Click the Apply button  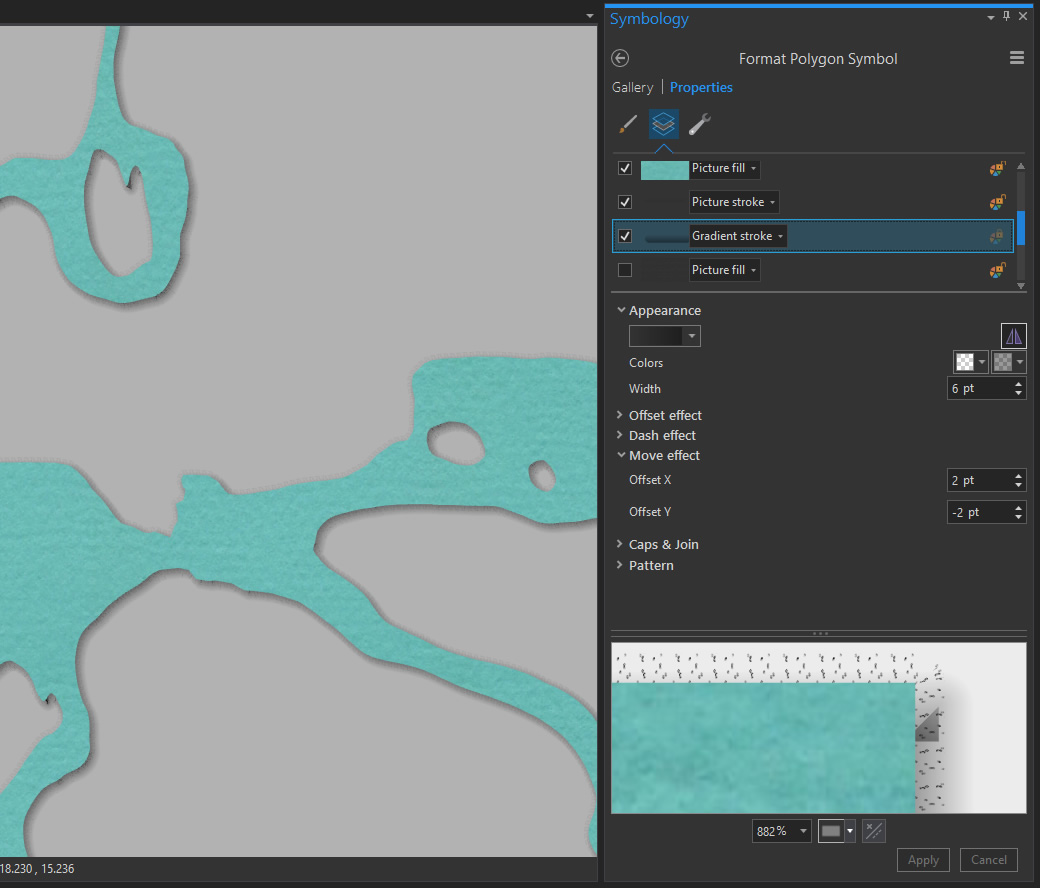(923, 860)
